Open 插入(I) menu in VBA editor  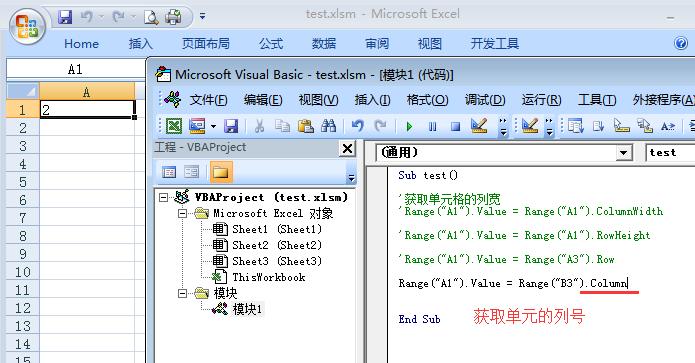372,100
